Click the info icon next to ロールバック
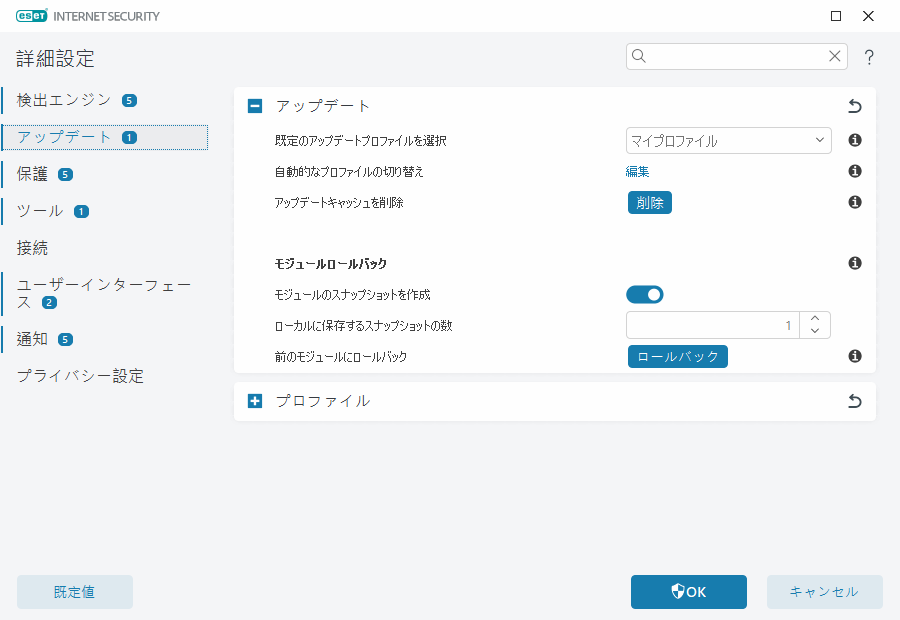Image resolution: width=900 pixels, height=620 pixels. pyautogui.click(x=854, y=355)
